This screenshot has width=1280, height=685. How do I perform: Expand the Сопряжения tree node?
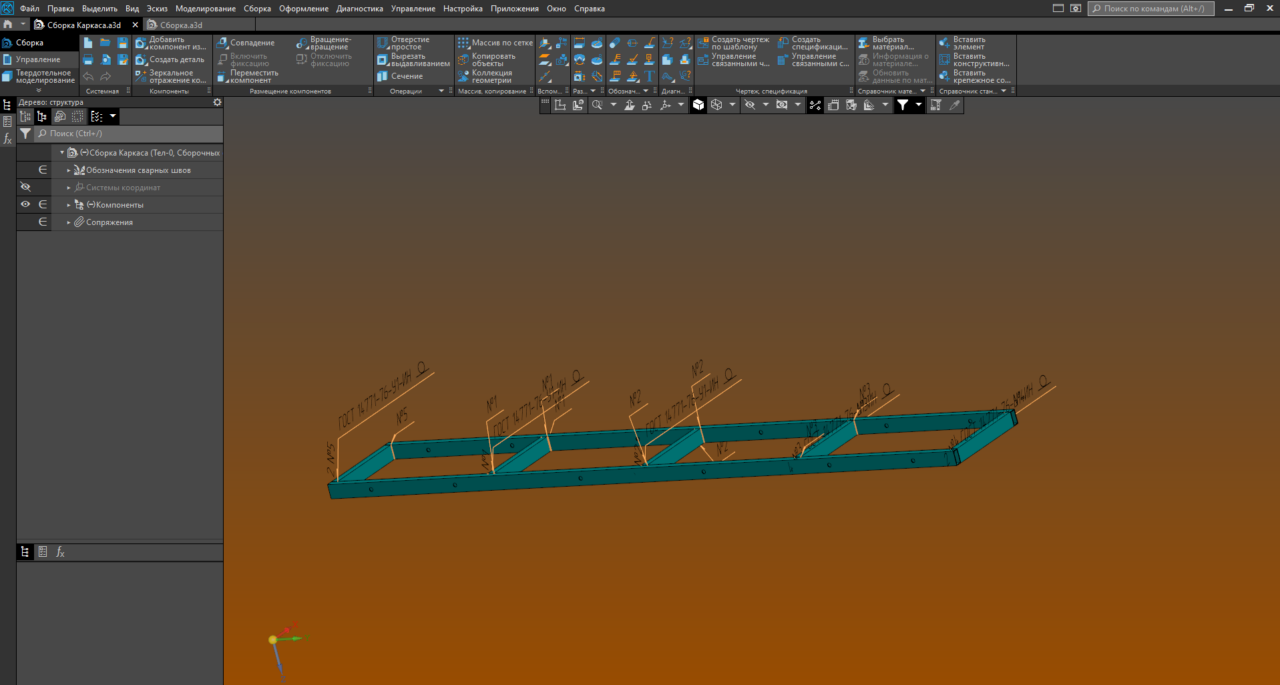pos(69,222)
